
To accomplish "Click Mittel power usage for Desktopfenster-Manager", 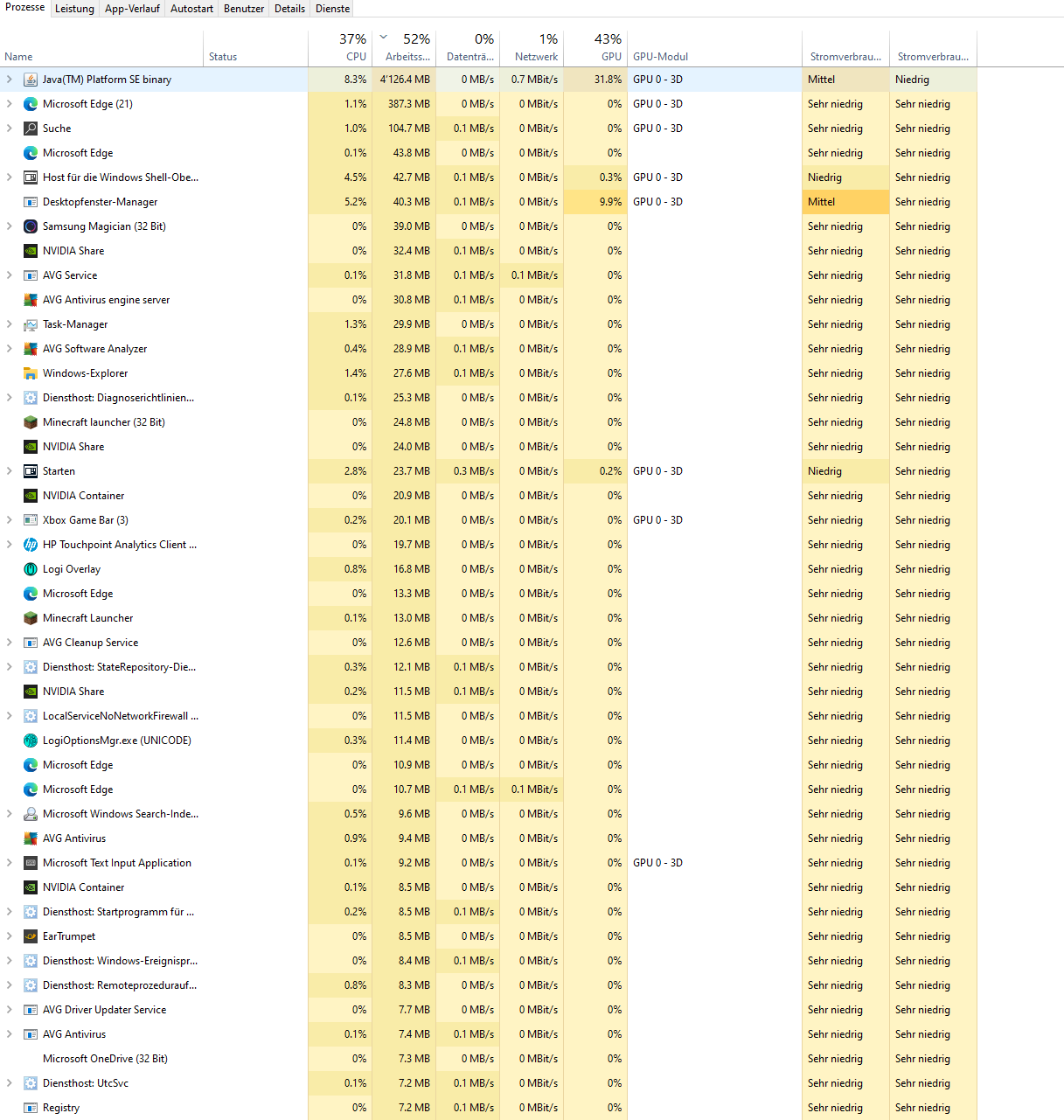I will 845,202.
